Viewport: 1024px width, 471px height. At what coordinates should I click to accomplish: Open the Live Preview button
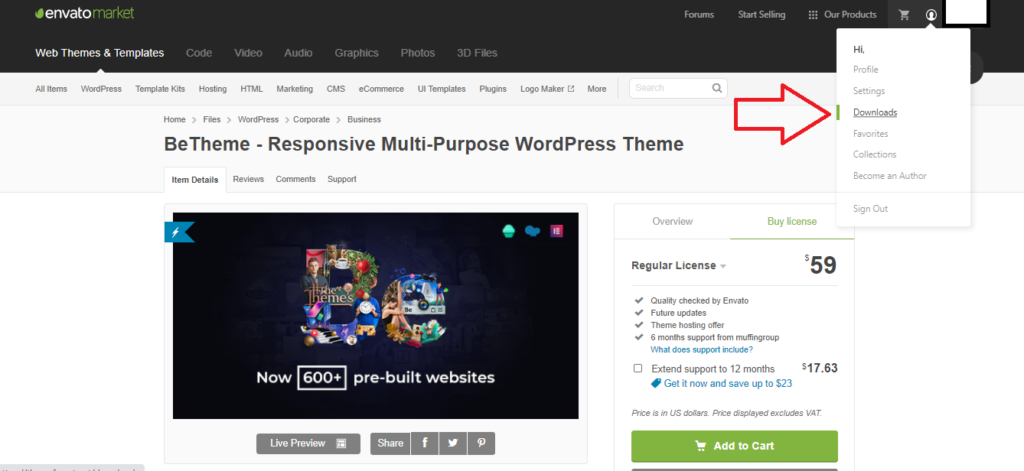[308, 443]
